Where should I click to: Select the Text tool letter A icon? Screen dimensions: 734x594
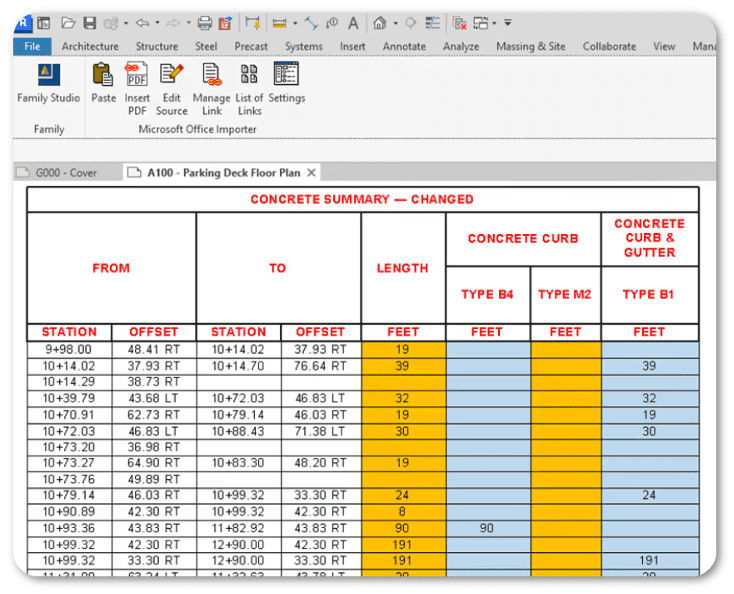tap(353, 22)
